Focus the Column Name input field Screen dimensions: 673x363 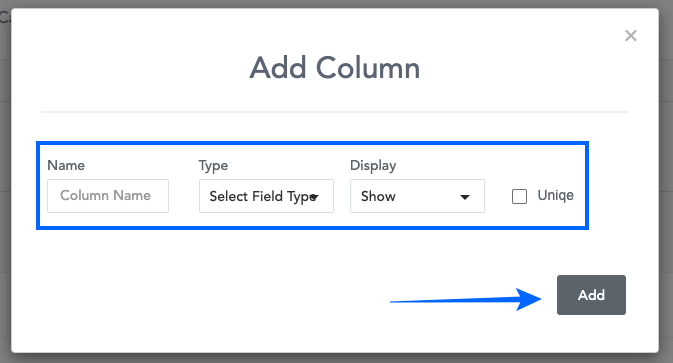[x=108, y=196]
